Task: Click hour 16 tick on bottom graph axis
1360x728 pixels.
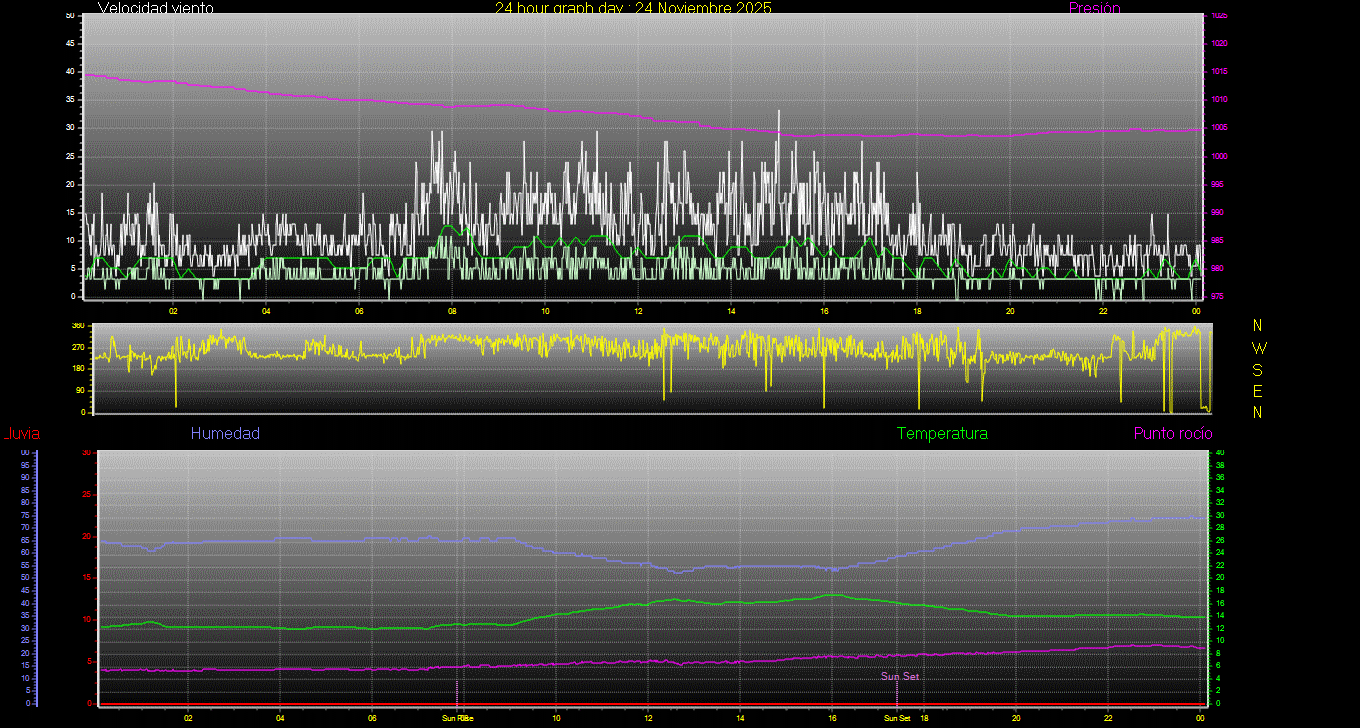Action: (x=832, y=718)
